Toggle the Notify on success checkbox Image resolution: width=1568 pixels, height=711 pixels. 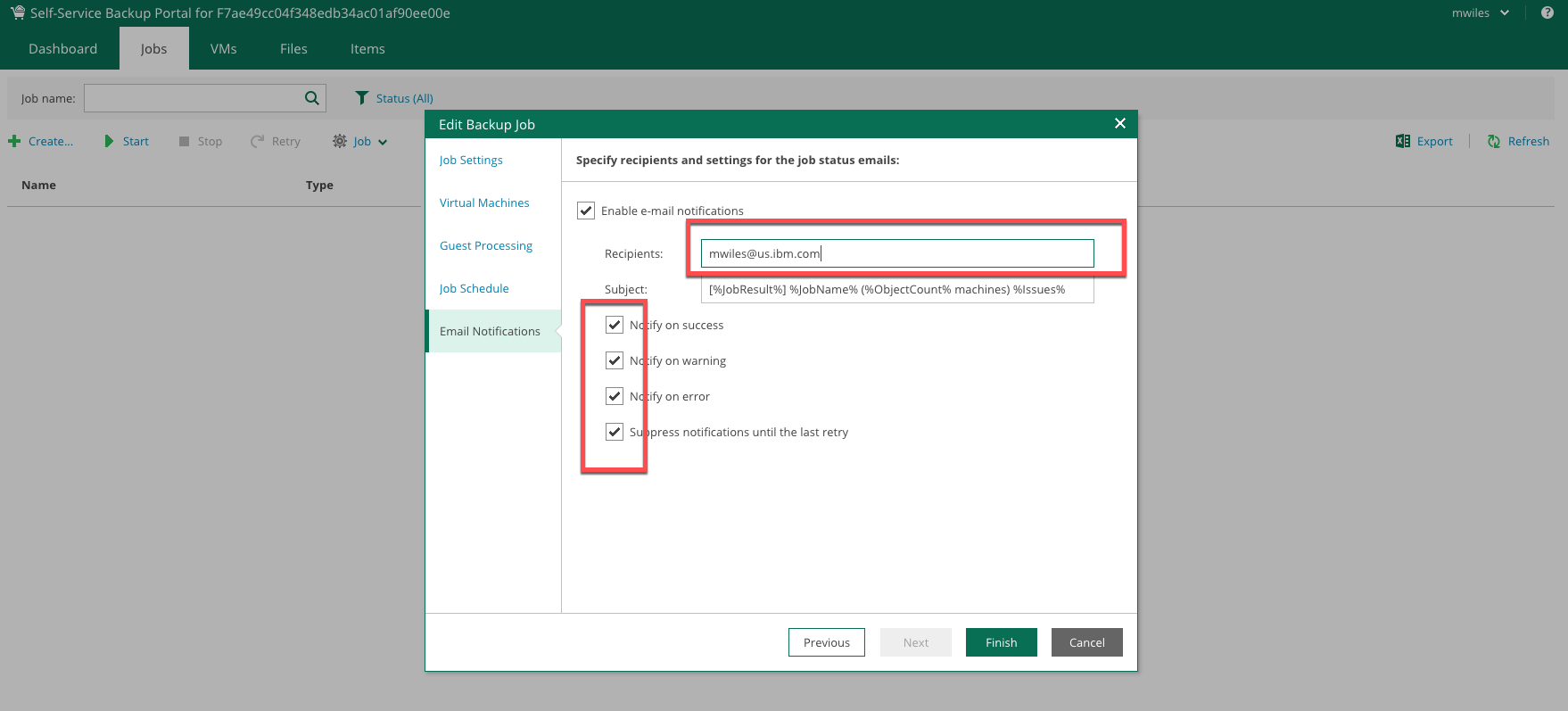[x=615, y=325]
